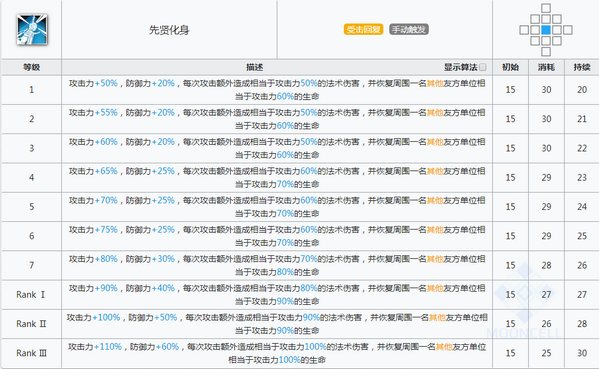Click duration value 26 in level 7 row
The image size is (599, 369).
pos(582,265)
